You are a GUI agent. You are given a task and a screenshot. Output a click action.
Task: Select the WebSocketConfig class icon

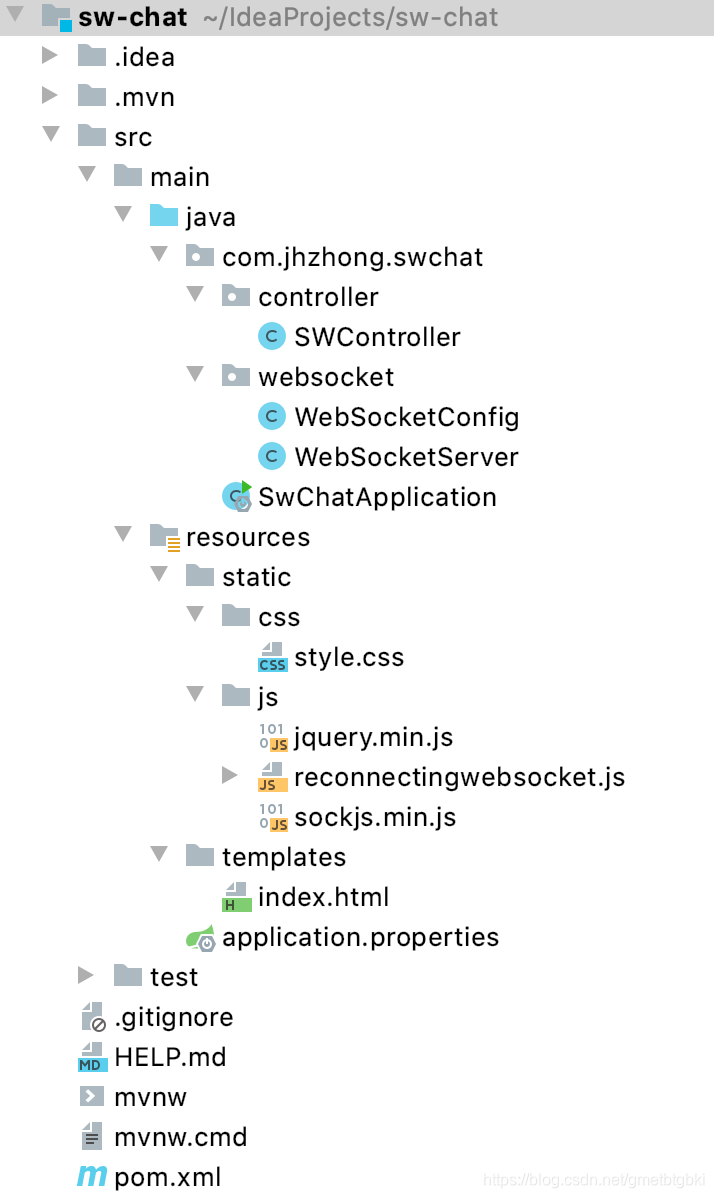pyautogui.click(x=272, y=416)
